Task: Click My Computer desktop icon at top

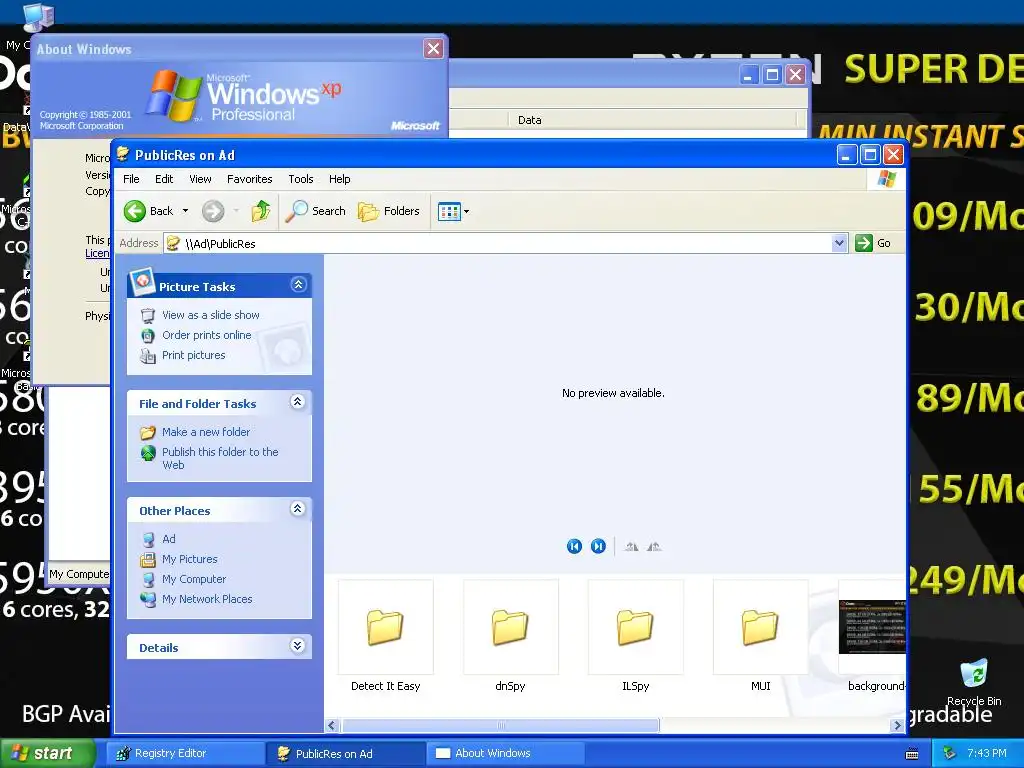Action: click(37, 17)
